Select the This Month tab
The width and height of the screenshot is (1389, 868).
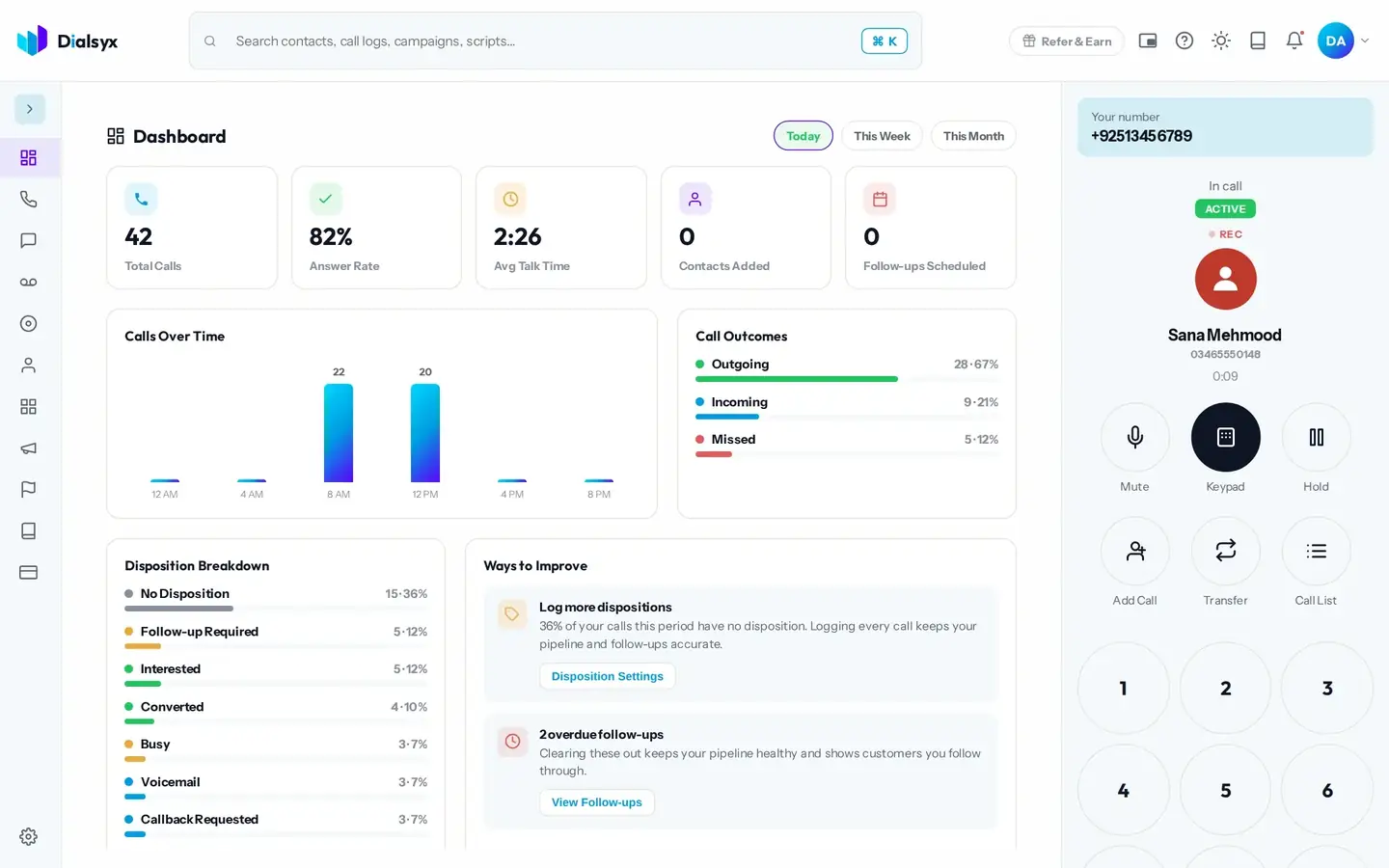[x=973, y=136]
